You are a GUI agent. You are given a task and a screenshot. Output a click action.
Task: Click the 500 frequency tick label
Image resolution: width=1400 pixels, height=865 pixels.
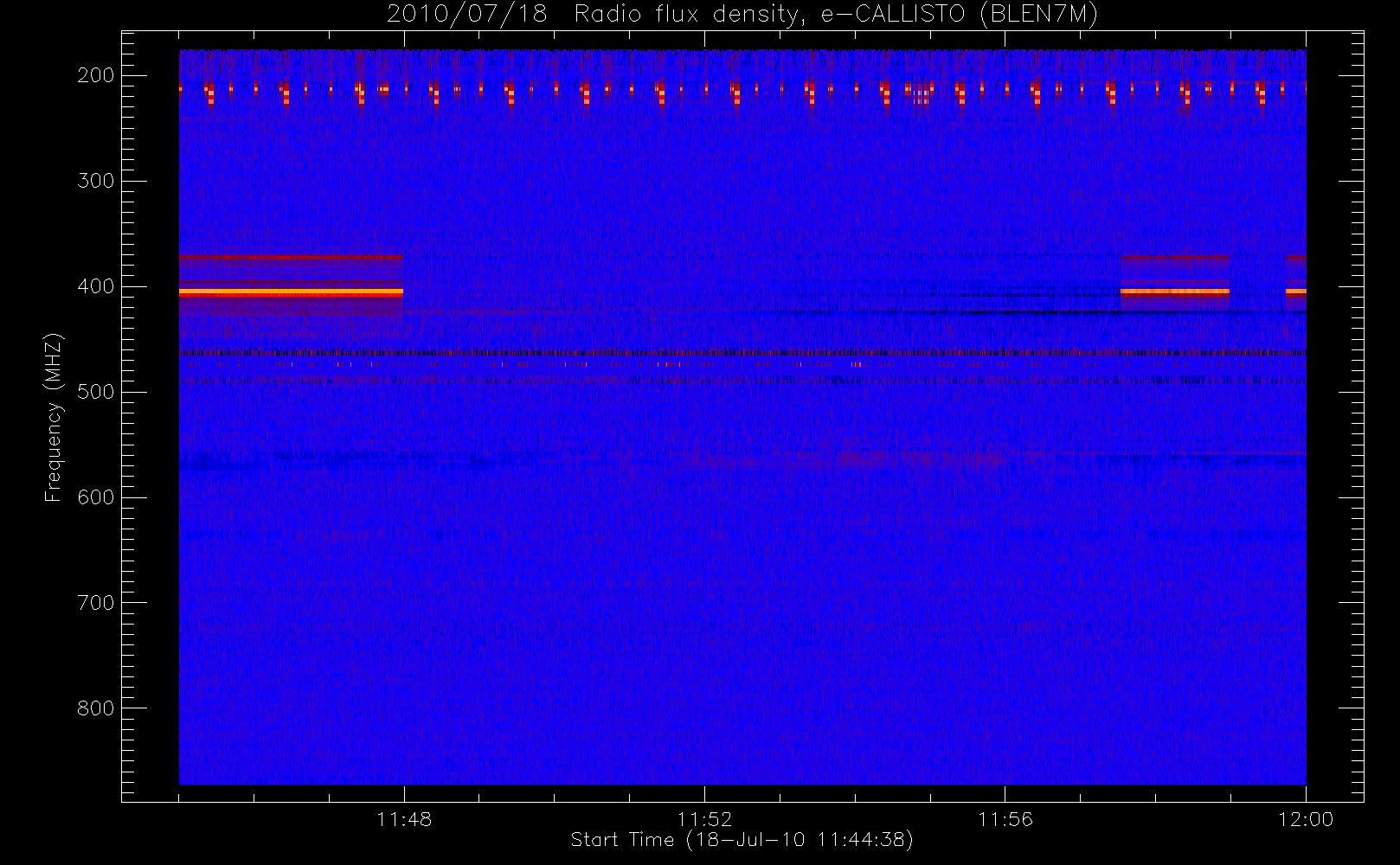pos(96,392)
